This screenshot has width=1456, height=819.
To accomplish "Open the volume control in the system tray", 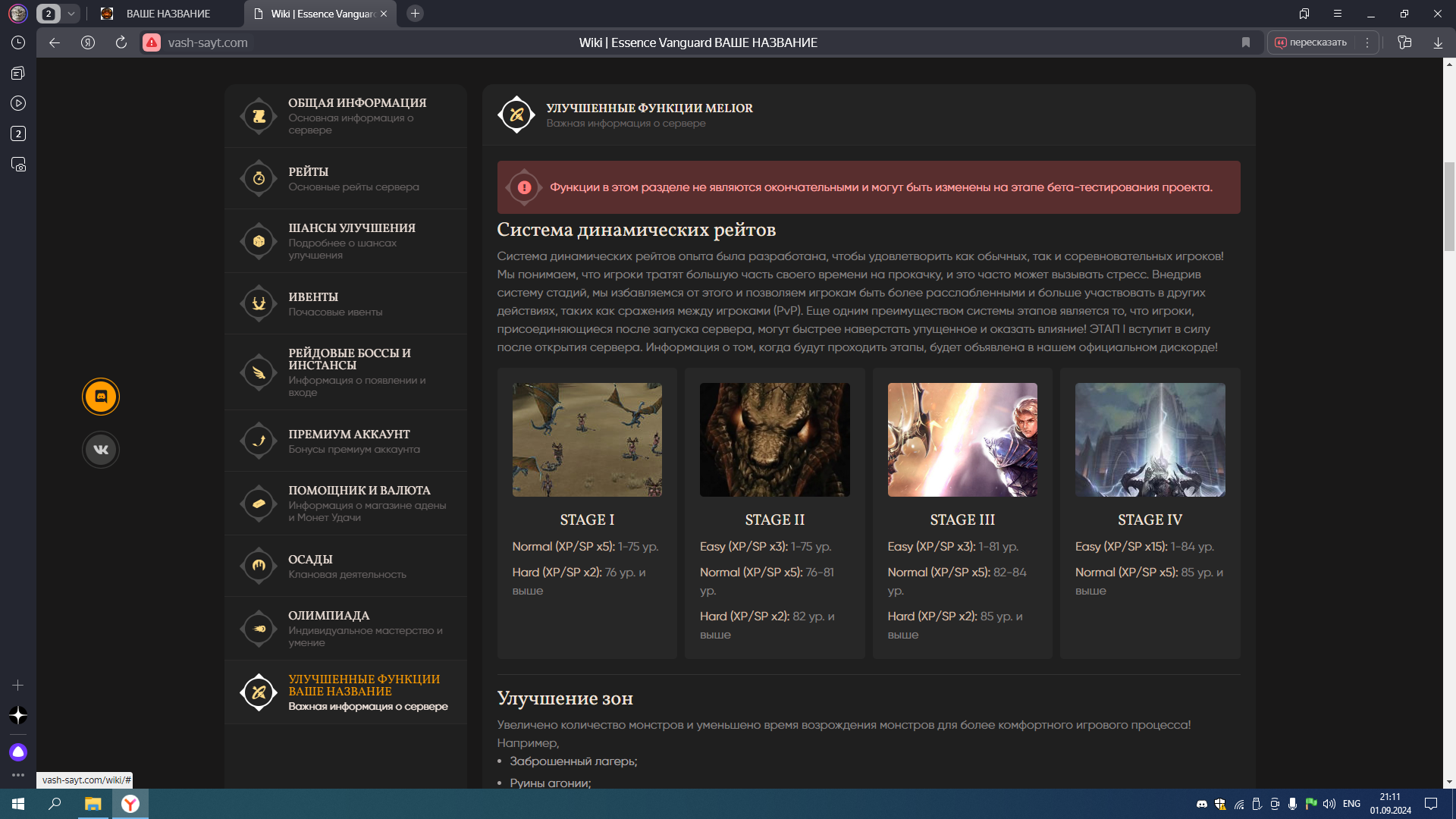I will click(x=1329, y=804).
